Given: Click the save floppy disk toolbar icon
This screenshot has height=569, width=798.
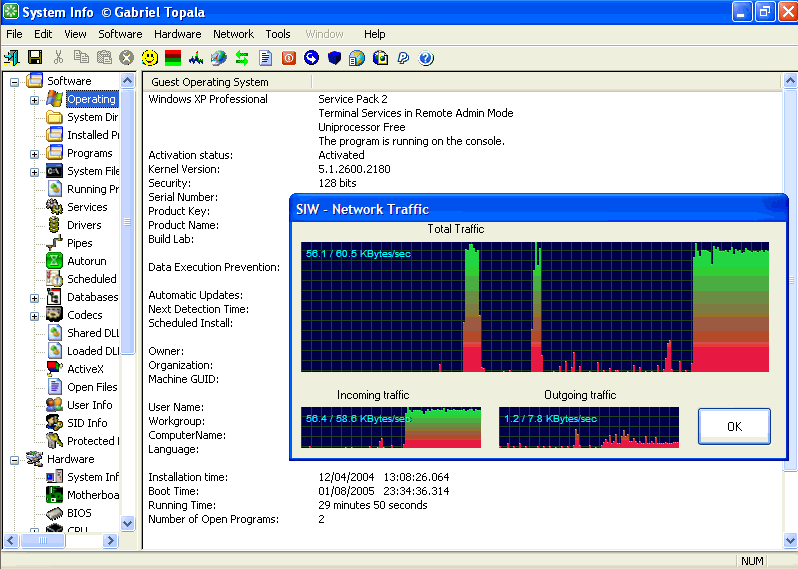Looking at the screenshot, I should [35, 58].
